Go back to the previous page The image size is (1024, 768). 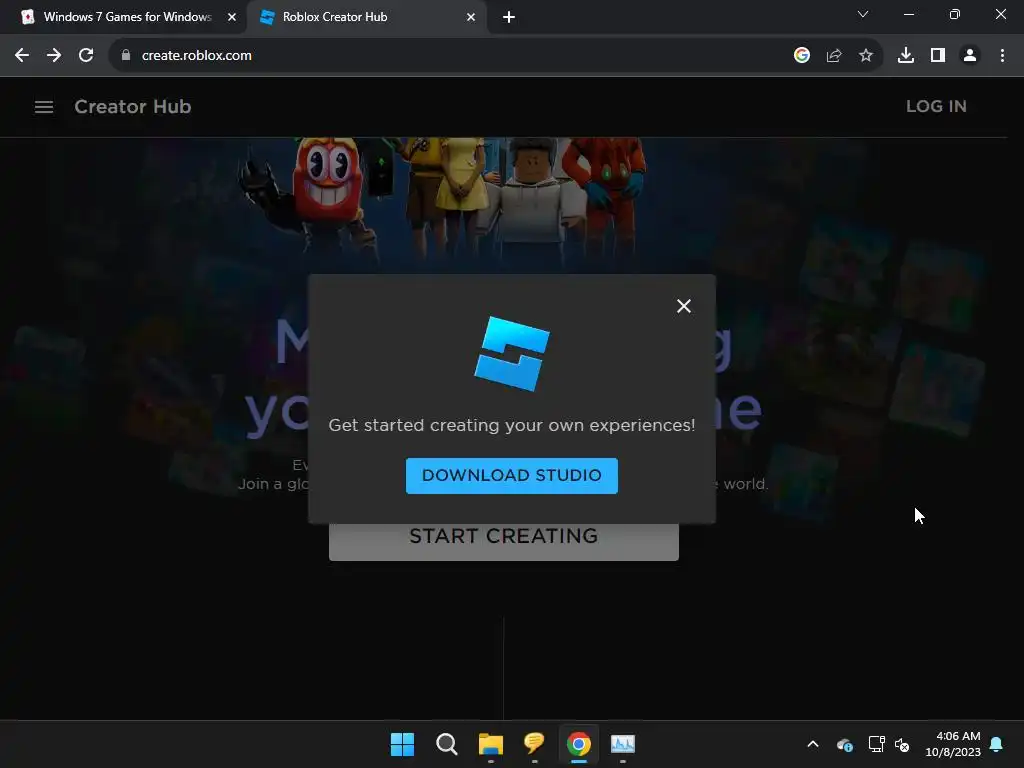click(x=22, y=56)
